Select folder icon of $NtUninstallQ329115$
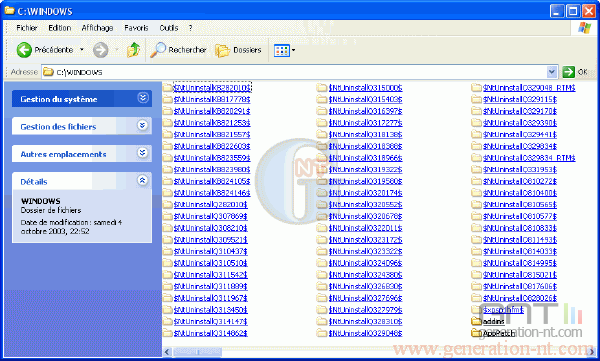Viewport: 600px width, 361px height. click(476, 100)
